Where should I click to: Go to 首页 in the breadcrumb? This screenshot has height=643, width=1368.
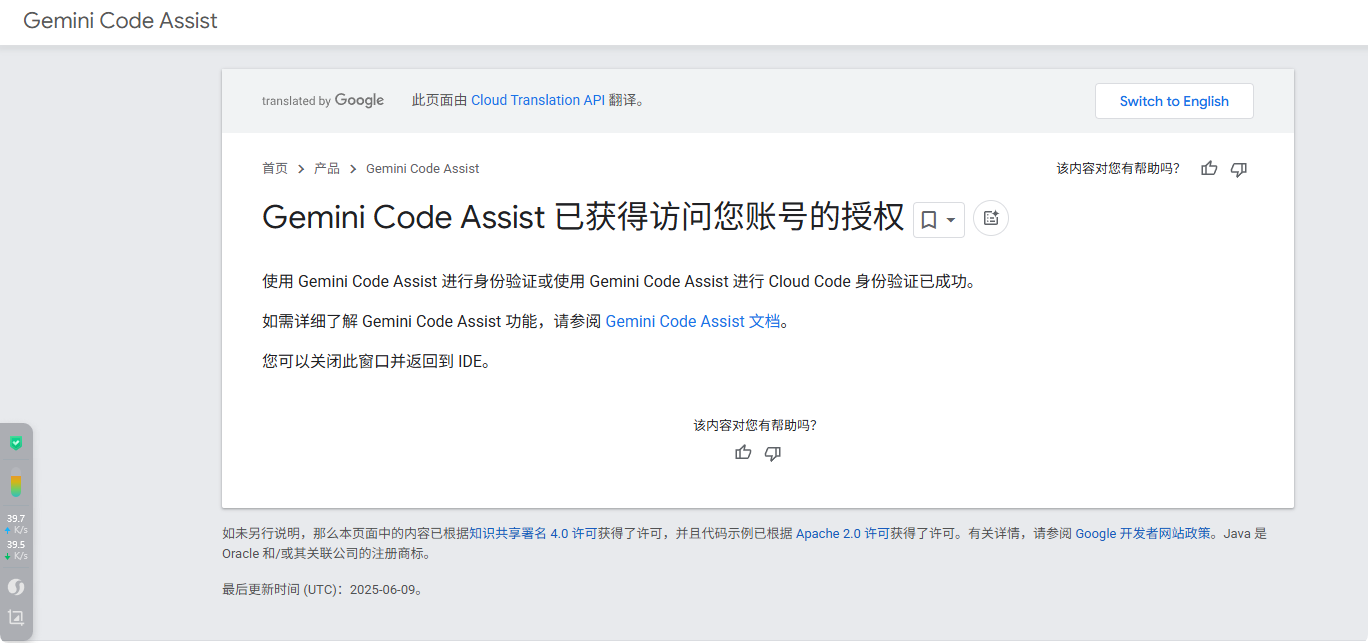pyautogui.click(x=275, y=169)
